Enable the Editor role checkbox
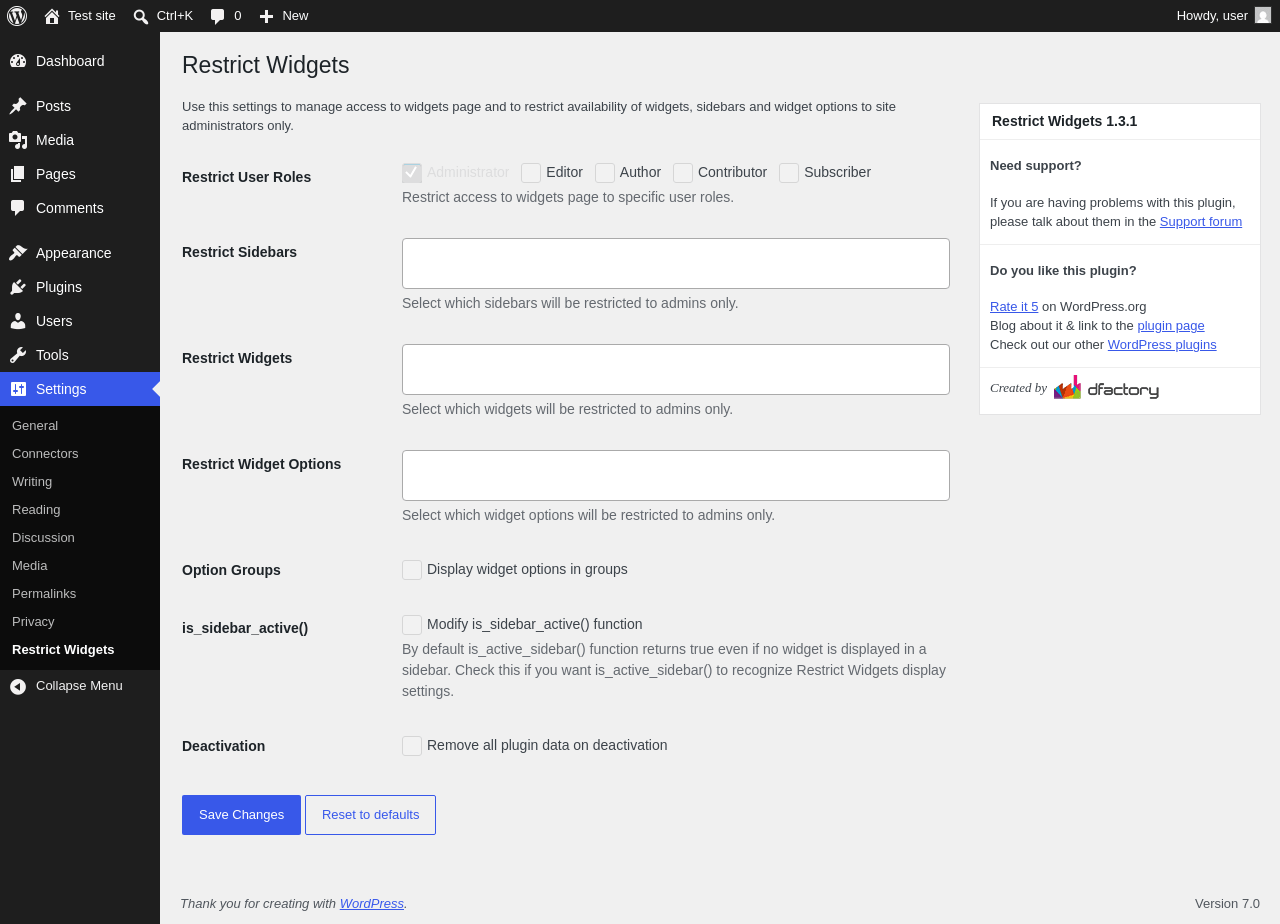 coord(531,173)
